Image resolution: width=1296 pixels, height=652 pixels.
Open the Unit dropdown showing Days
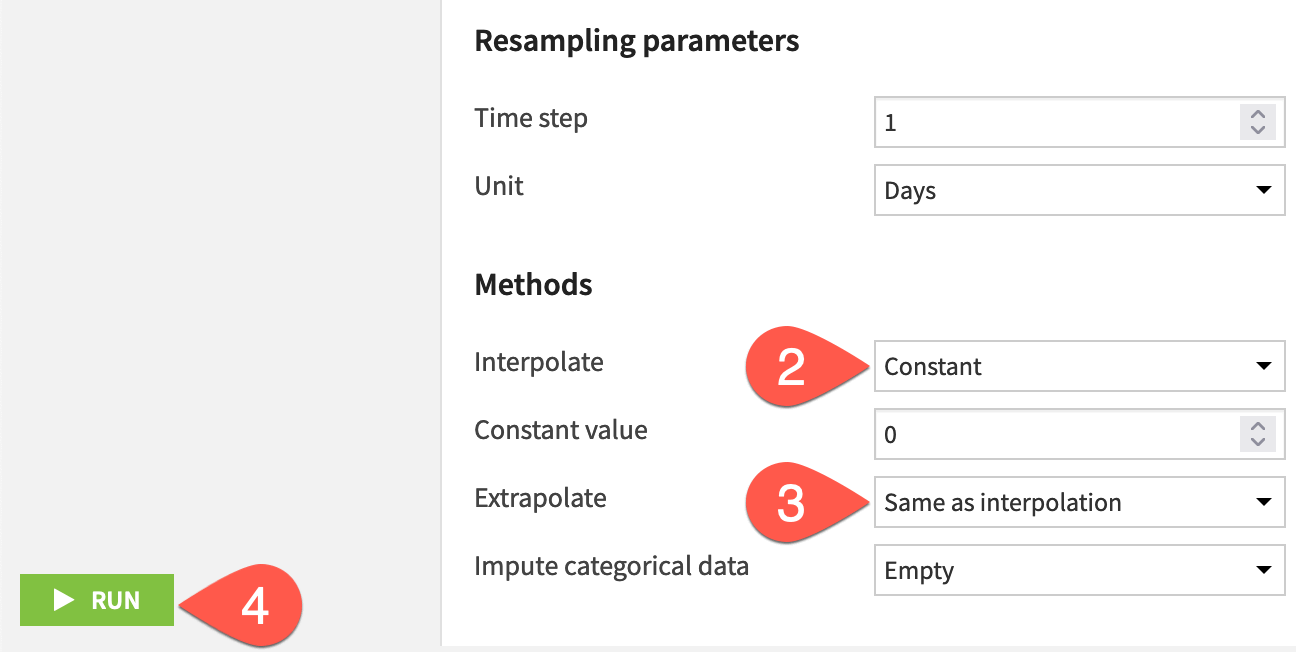(1080, 190)
